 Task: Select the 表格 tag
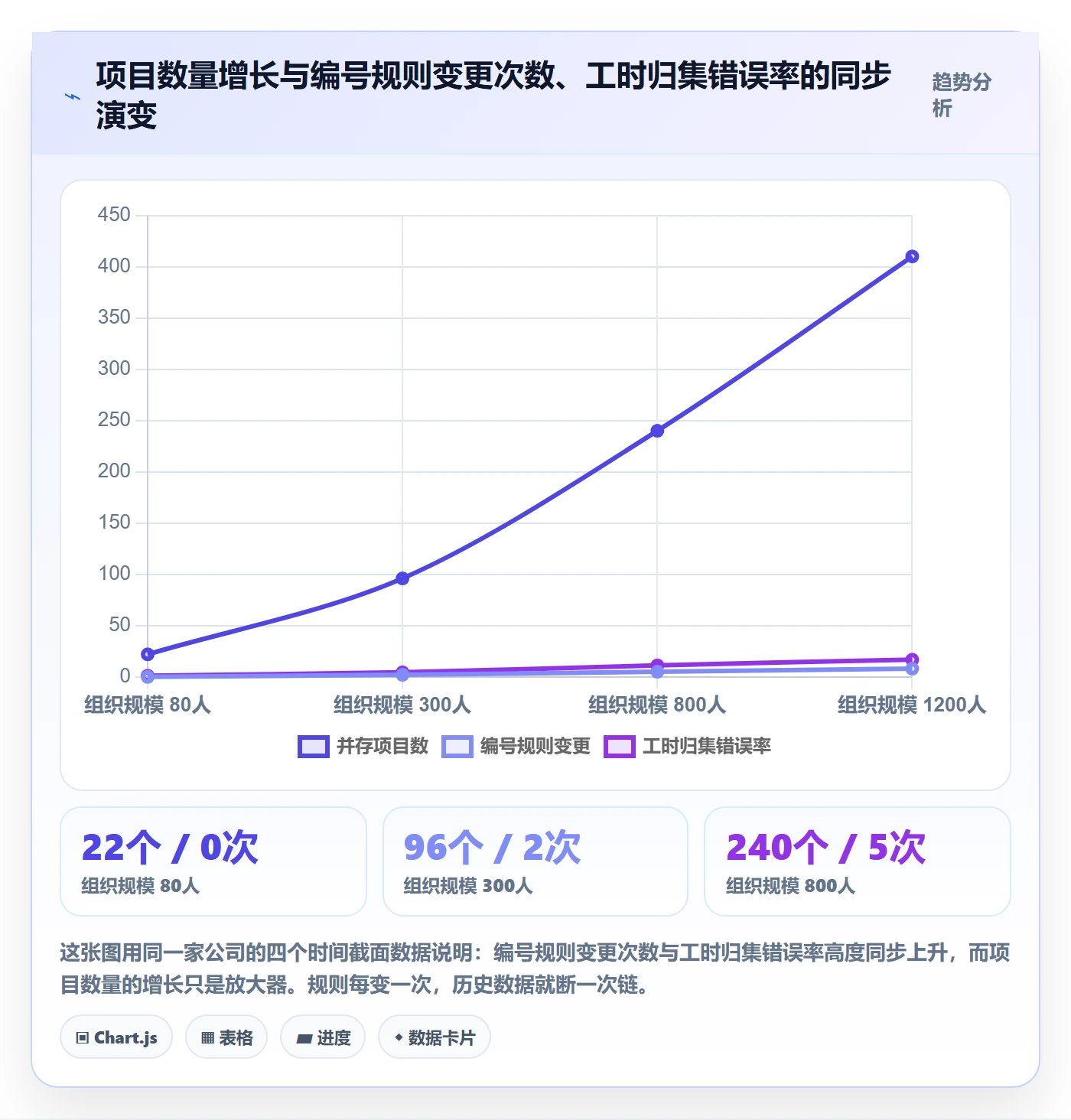click(226, 1037)
